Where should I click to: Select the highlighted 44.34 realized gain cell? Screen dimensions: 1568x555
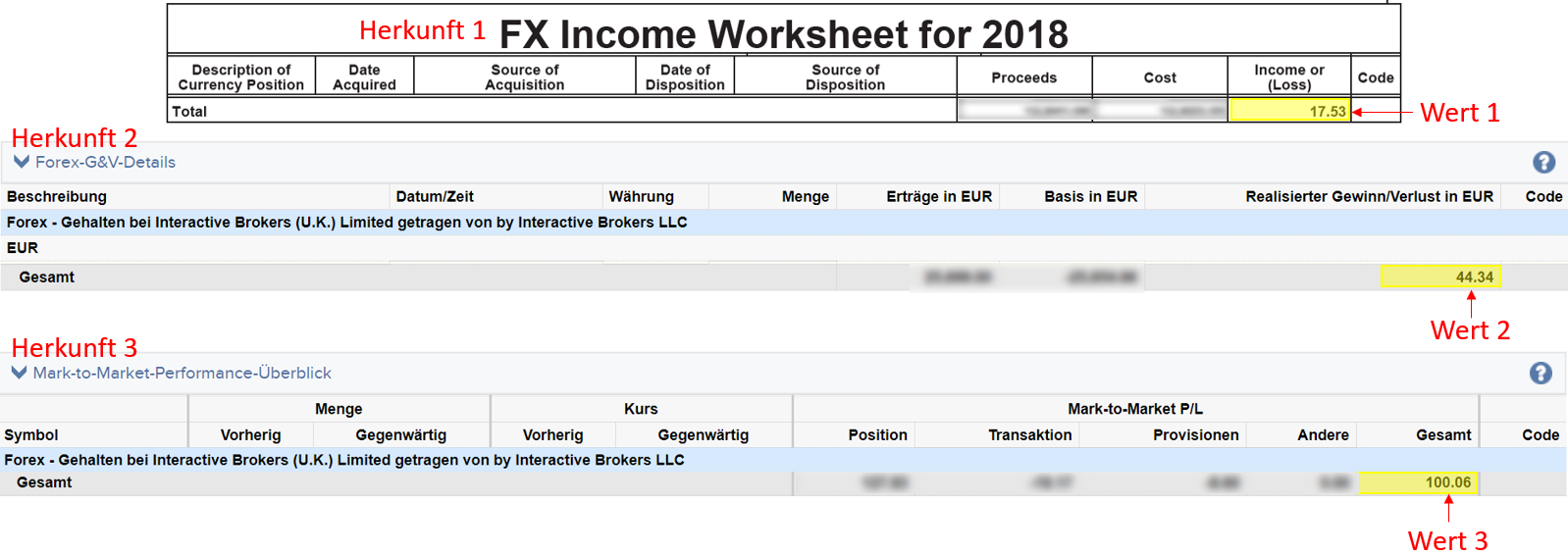tap(1439, 277)
